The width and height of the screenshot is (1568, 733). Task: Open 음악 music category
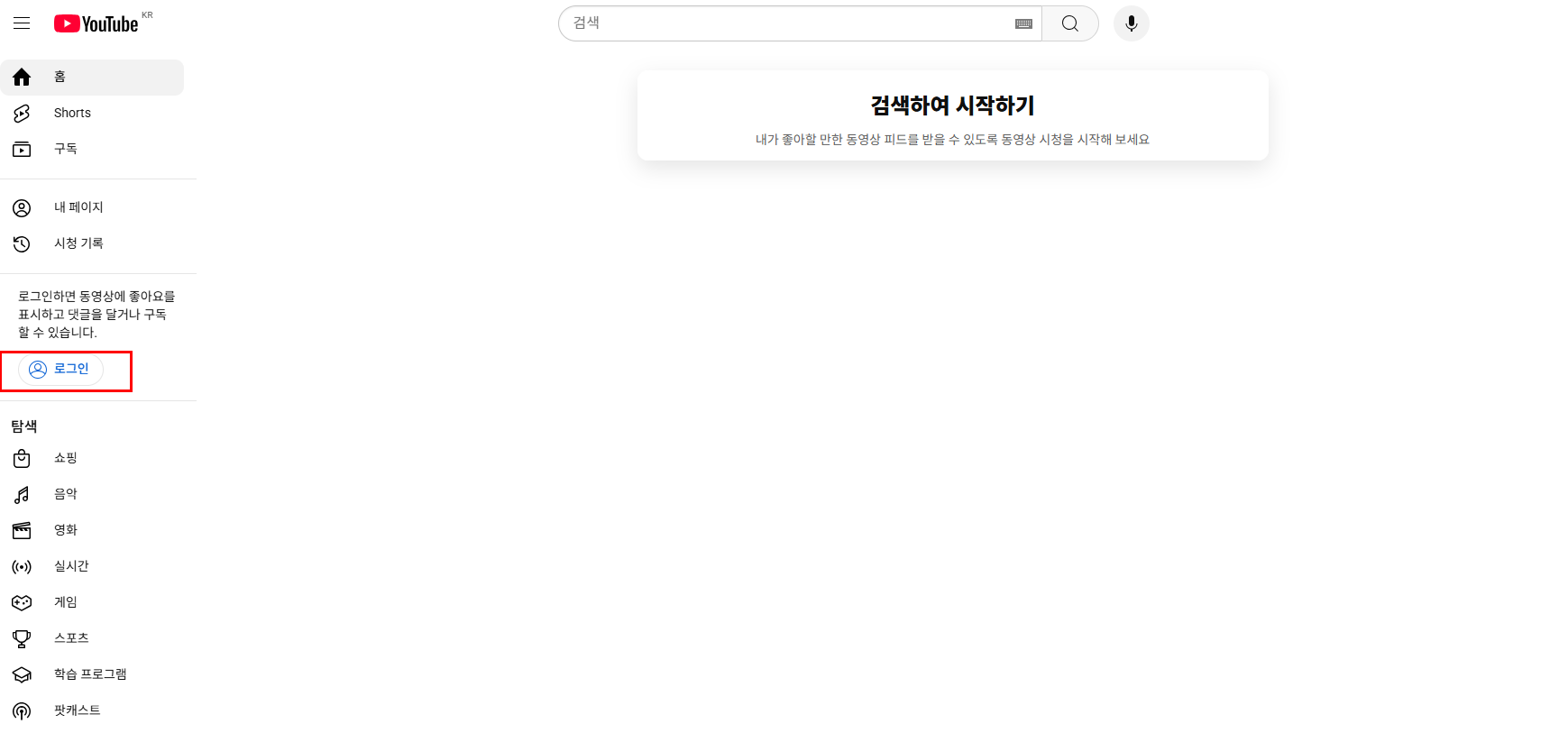[65, 494]
